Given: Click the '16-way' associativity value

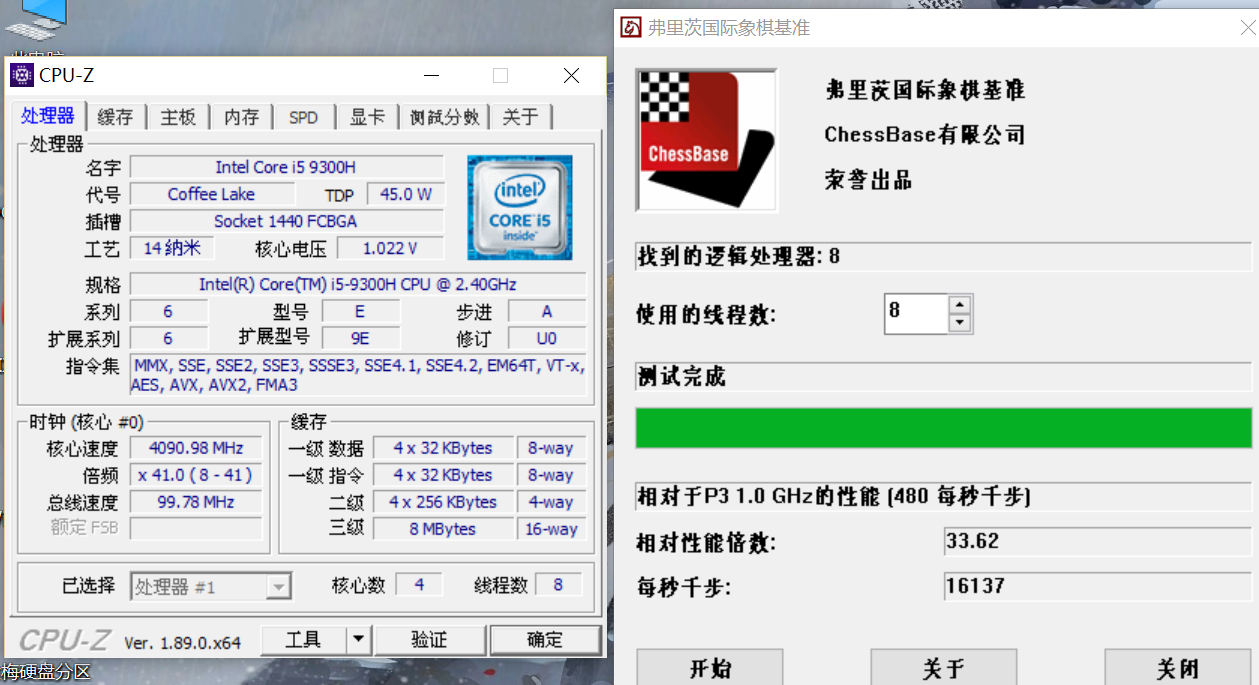Looking at the screenshot, I should click(552, 529).
